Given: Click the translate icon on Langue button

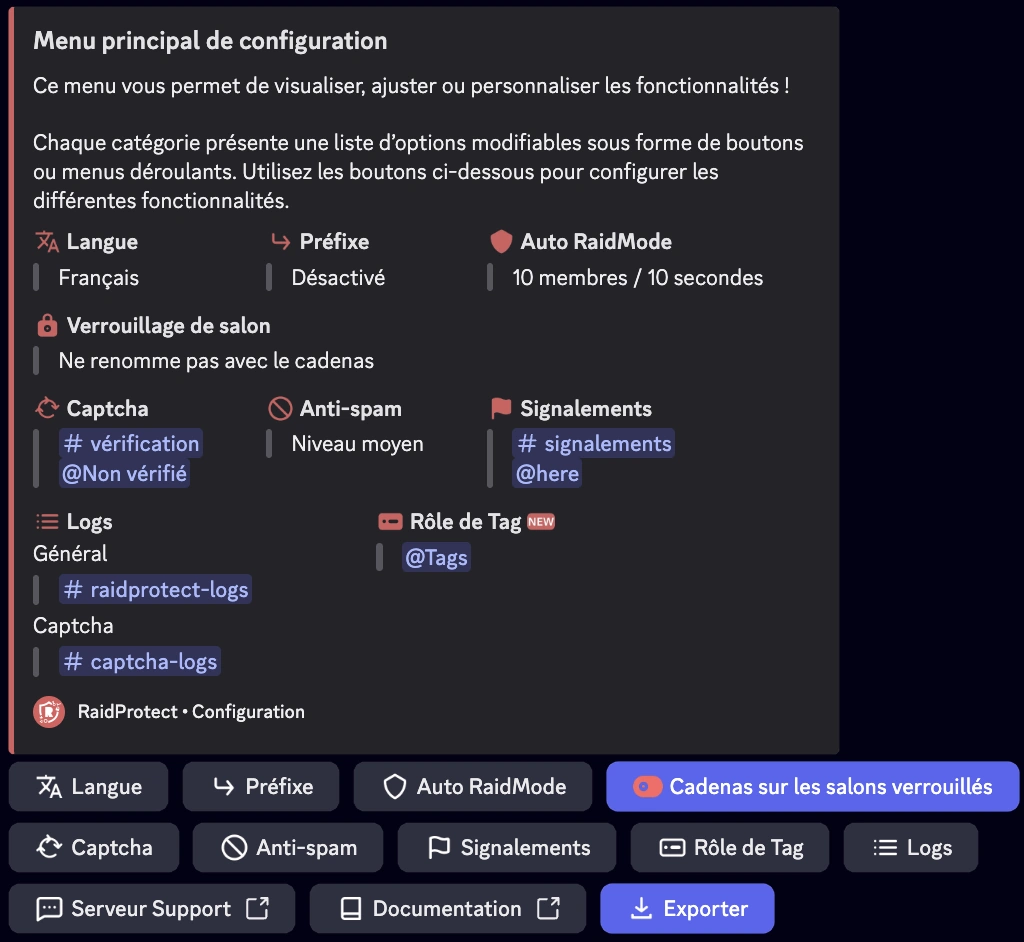Looking at the screenshot, I should click(49, 787).
